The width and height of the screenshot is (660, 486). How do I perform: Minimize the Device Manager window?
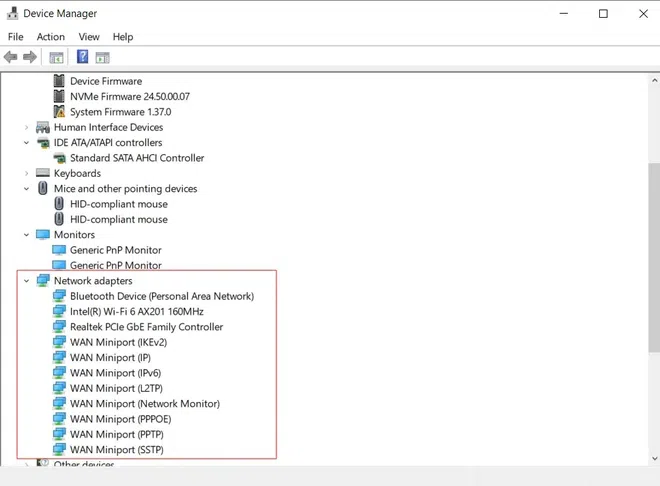pos(564,13)
